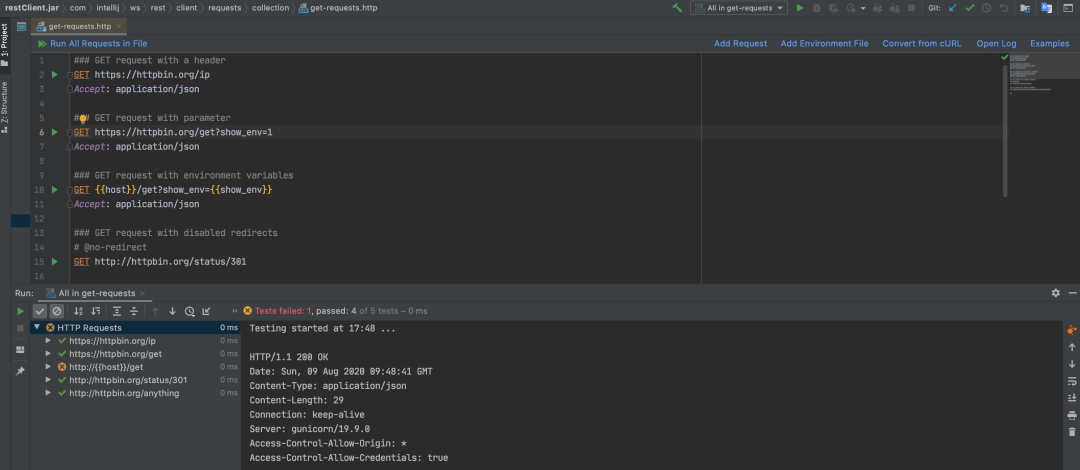
Task: Click Expand All in the test toolbar
Action: [x=117, y=311]
